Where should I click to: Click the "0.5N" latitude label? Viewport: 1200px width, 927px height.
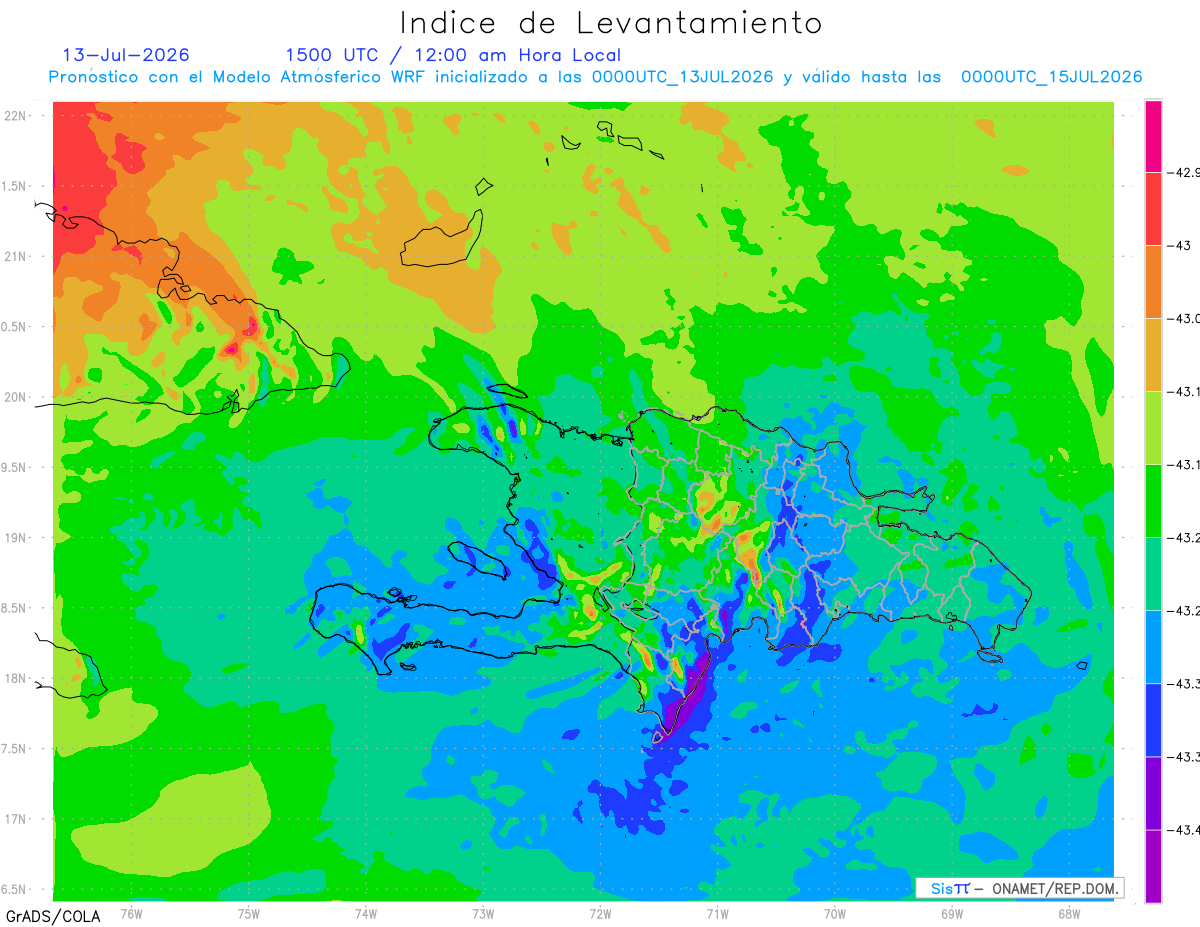(13, 327)
